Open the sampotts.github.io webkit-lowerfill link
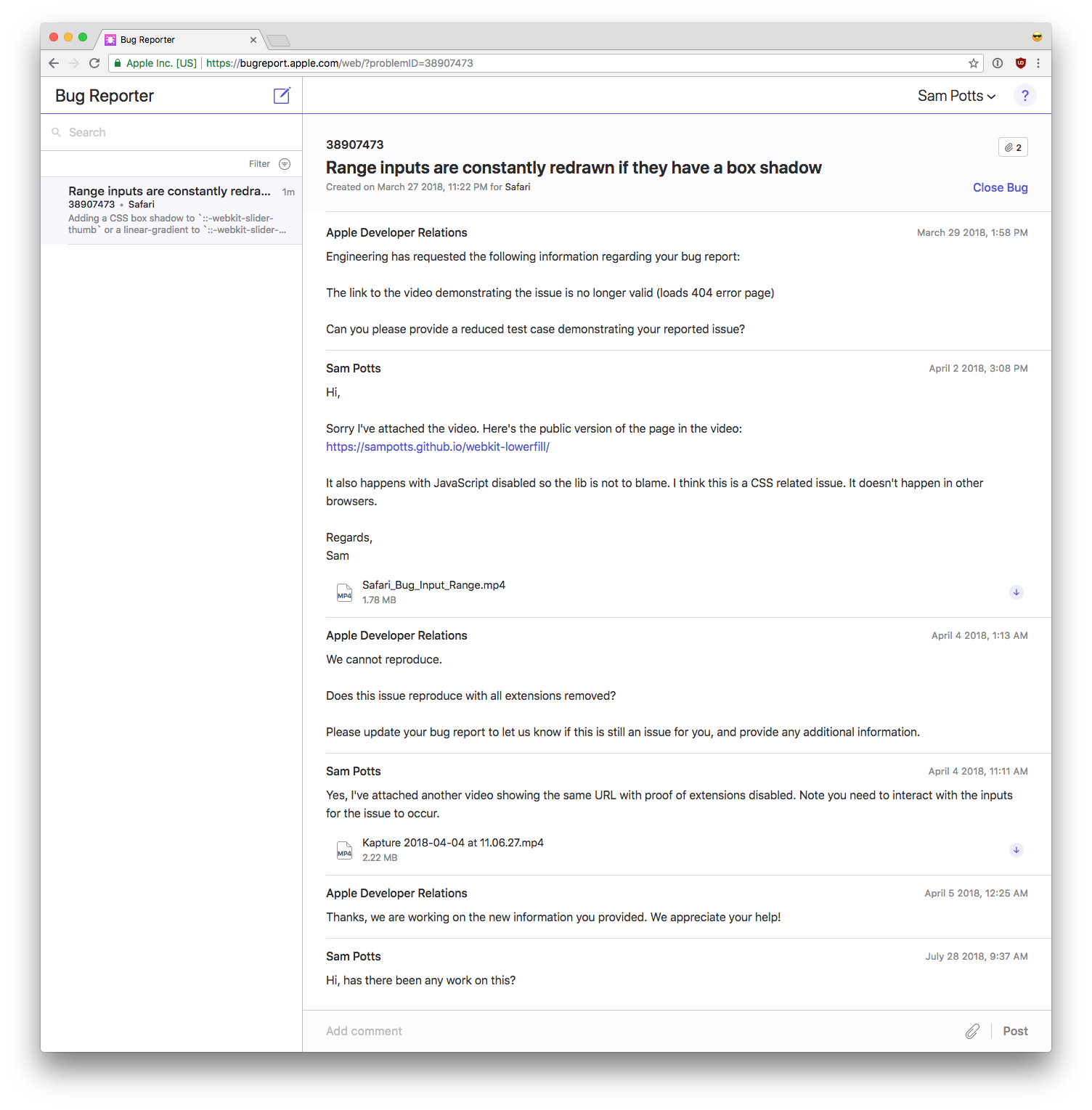Viewport: 1092px width, 1110px height. coord(438,446)
